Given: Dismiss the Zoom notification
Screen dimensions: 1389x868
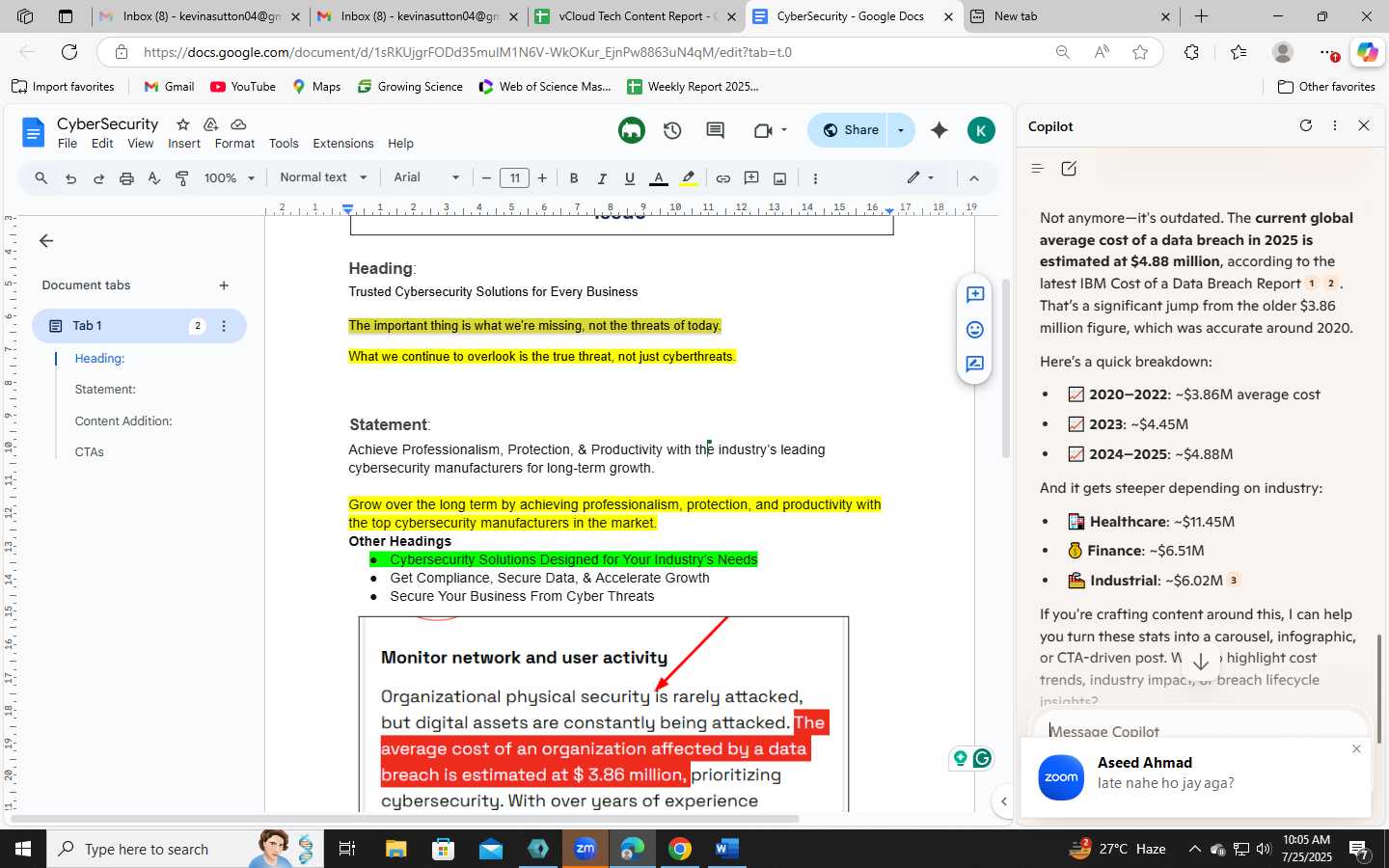Looking at the screenshot, I should coord(1356,749).
